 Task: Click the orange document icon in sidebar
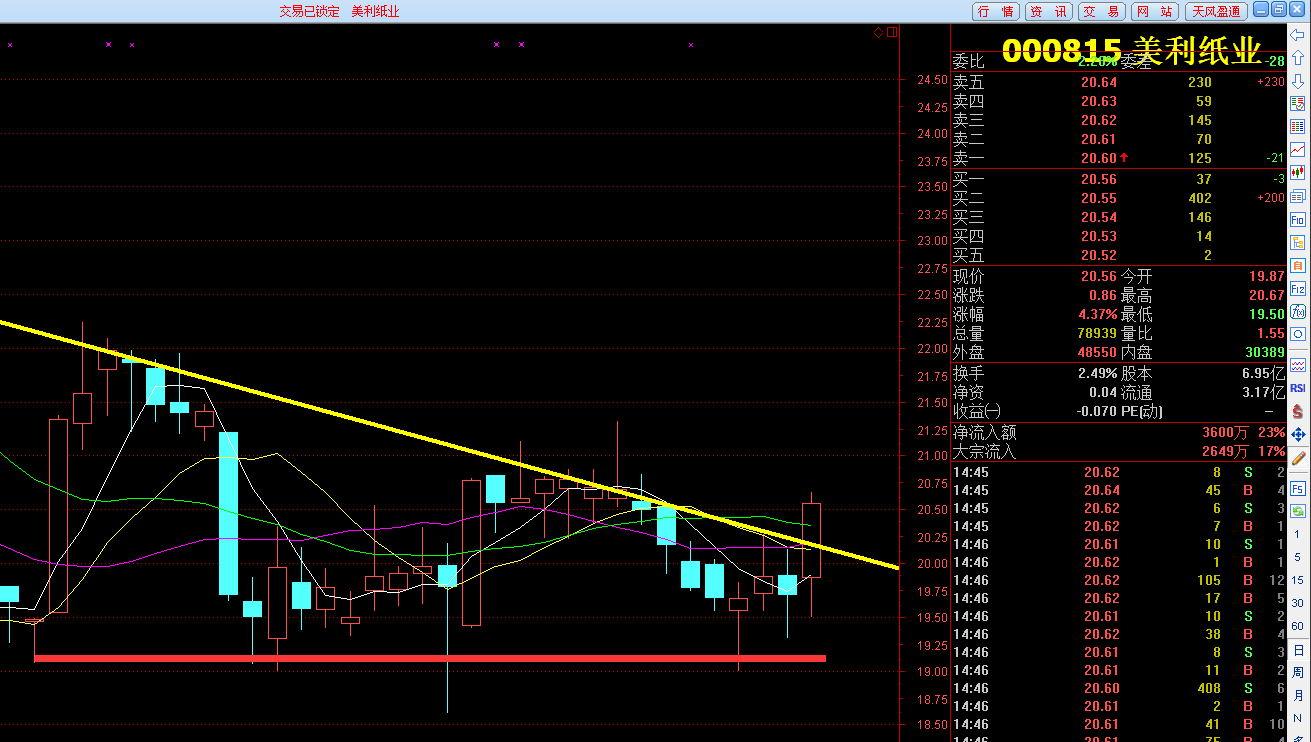pos(1298,265)
